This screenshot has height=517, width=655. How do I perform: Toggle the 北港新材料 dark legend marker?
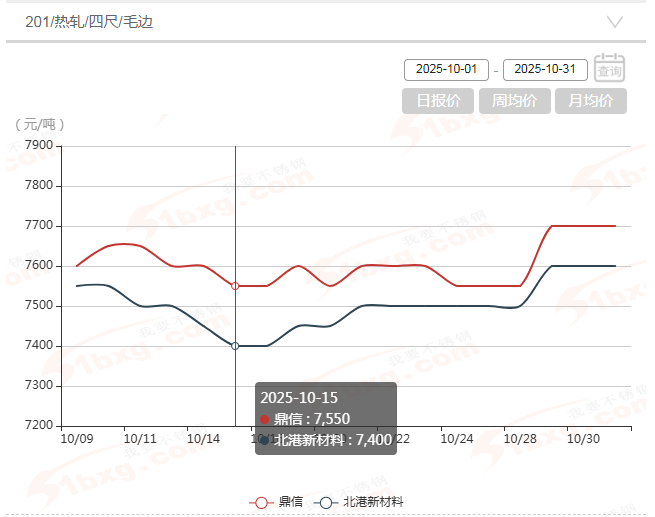[327, 502]
